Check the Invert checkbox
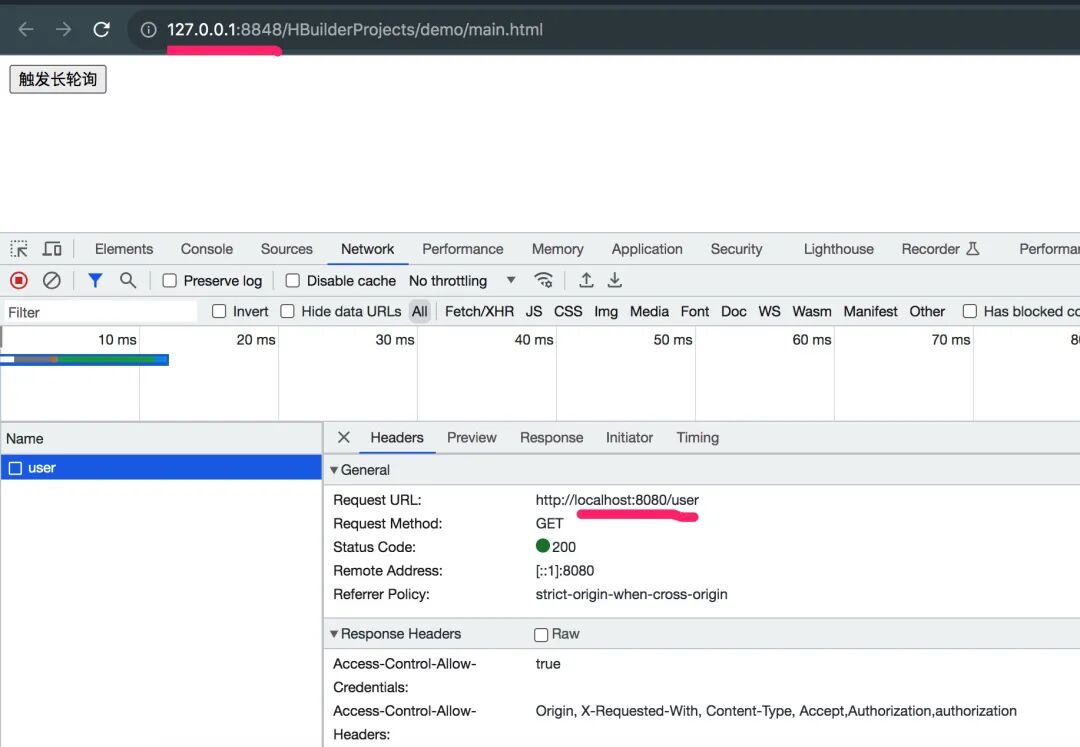The width and height of the screenshot is (1080, 747). pos(219,311)
